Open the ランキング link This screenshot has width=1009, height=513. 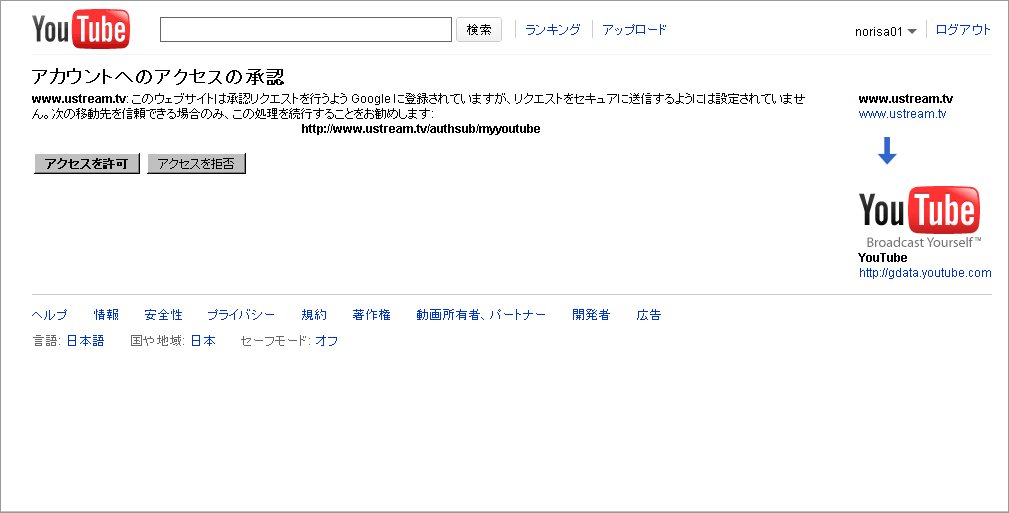tap(553, 30)
